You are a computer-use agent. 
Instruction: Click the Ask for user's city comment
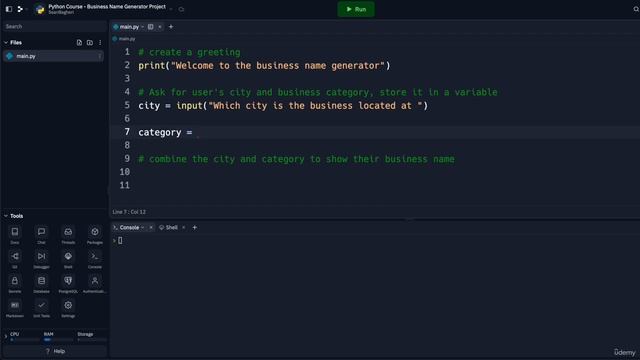tap(318, 92)
